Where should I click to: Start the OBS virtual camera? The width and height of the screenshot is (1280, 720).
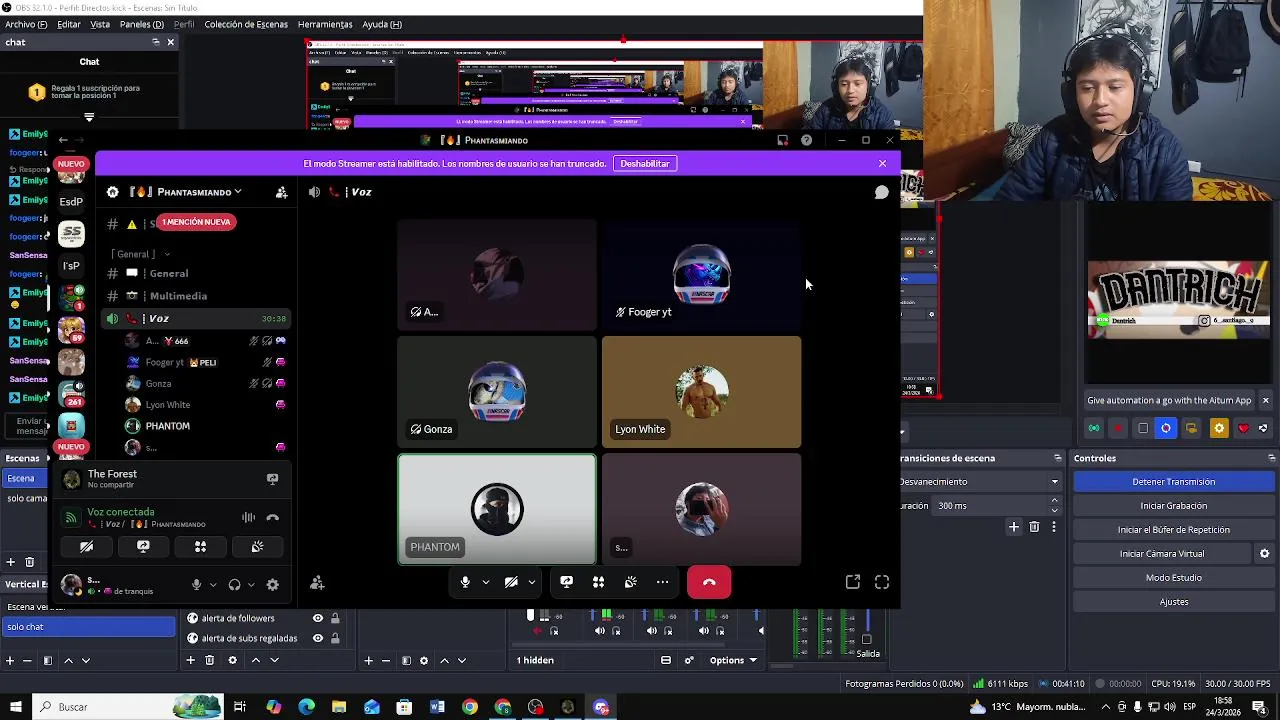[1162, 554]
